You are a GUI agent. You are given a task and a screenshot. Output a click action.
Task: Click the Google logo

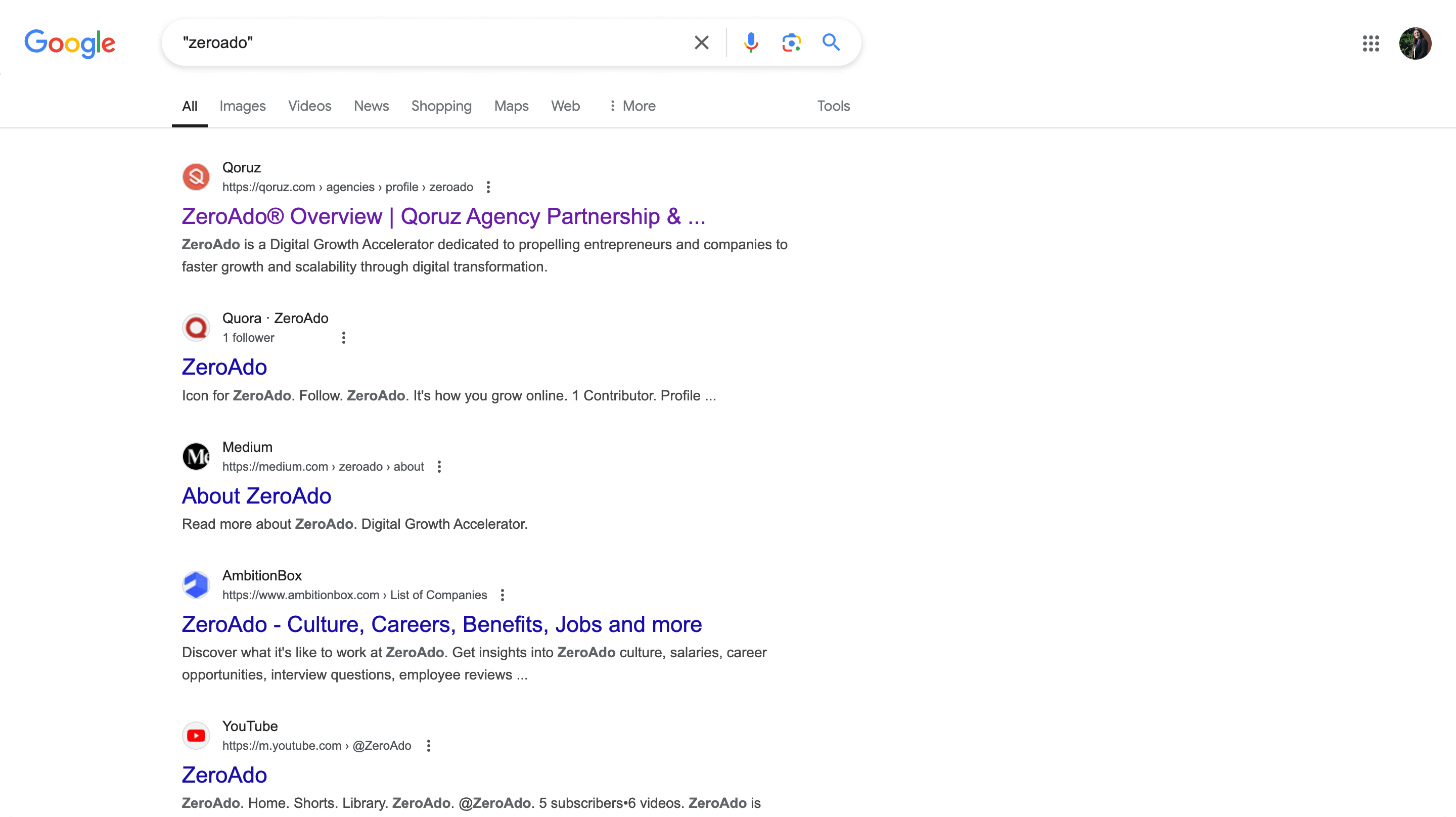(x=70, y=43)
